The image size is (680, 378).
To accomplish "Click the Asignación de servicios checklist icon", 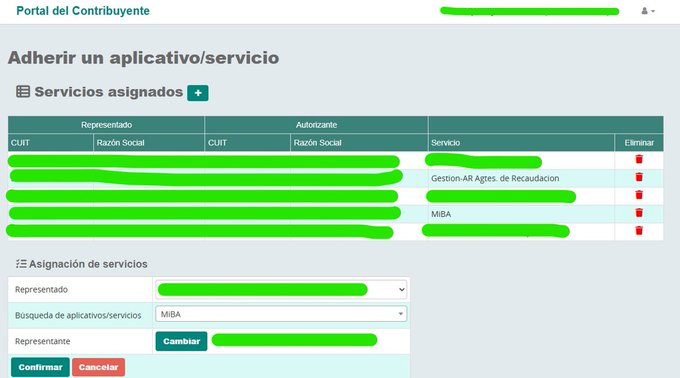I will [x=21, y=264].
